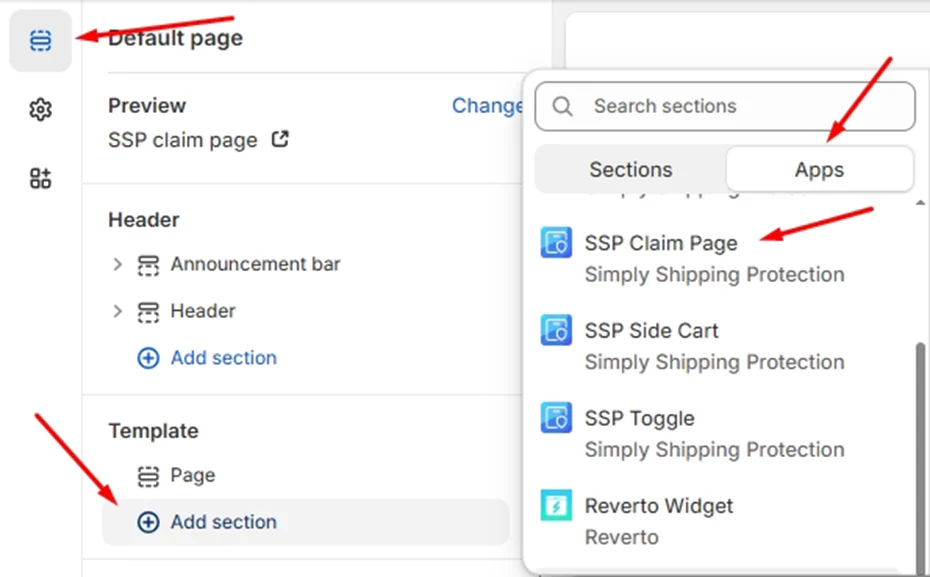930x577 pixels.
Task: Expand the Announcement bar section
Action: (x=117, y=264)
